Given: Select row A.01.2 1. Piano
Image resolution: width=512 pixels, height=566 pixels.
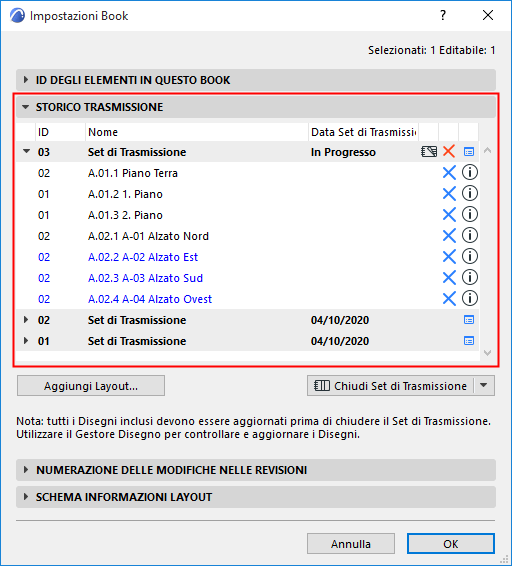Looking at the screenshot, I should pos(247,193).
